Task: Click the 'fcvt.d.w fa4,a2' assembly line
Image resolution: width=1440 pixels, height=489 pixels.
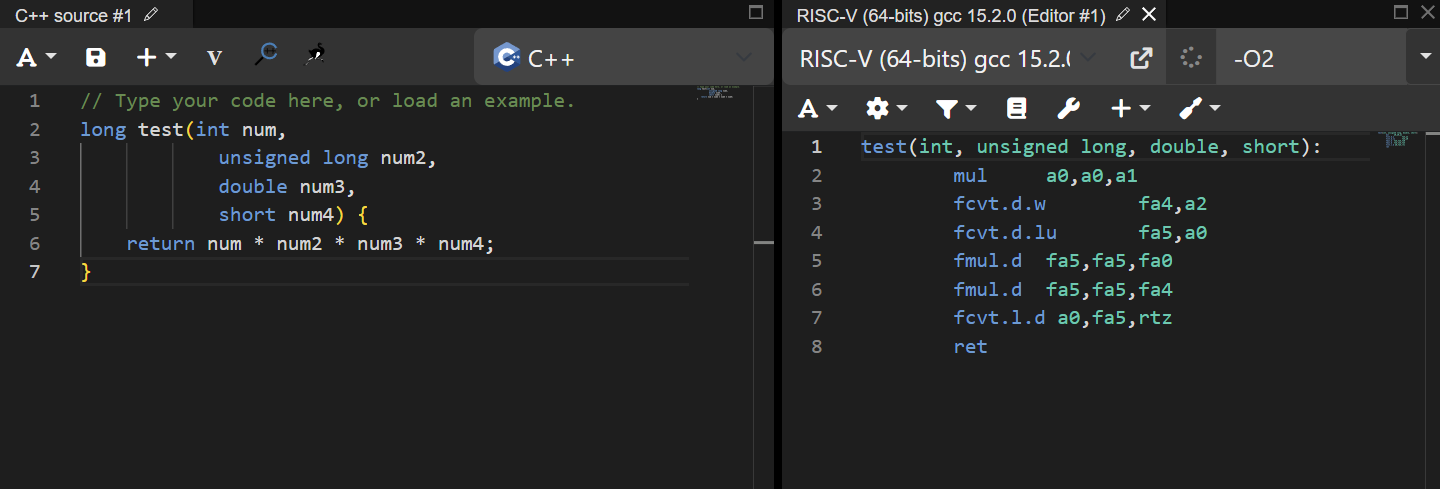Action: click(x=1080, y=204)
